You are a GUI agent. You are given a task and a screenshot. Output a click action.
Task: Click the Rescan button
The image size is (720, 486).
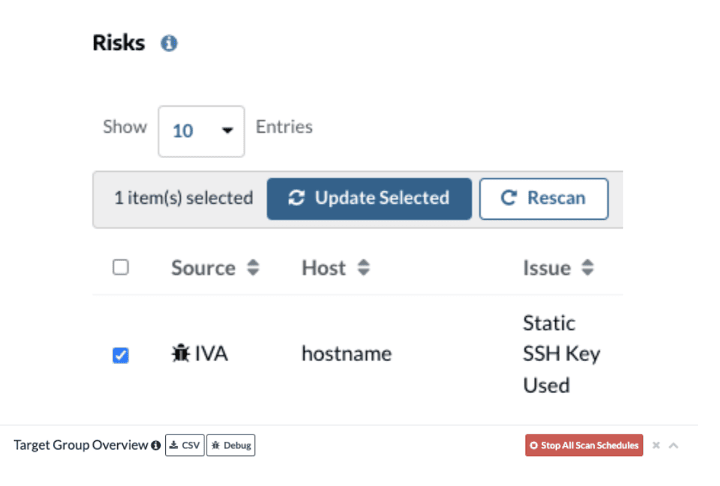(544, 198)
